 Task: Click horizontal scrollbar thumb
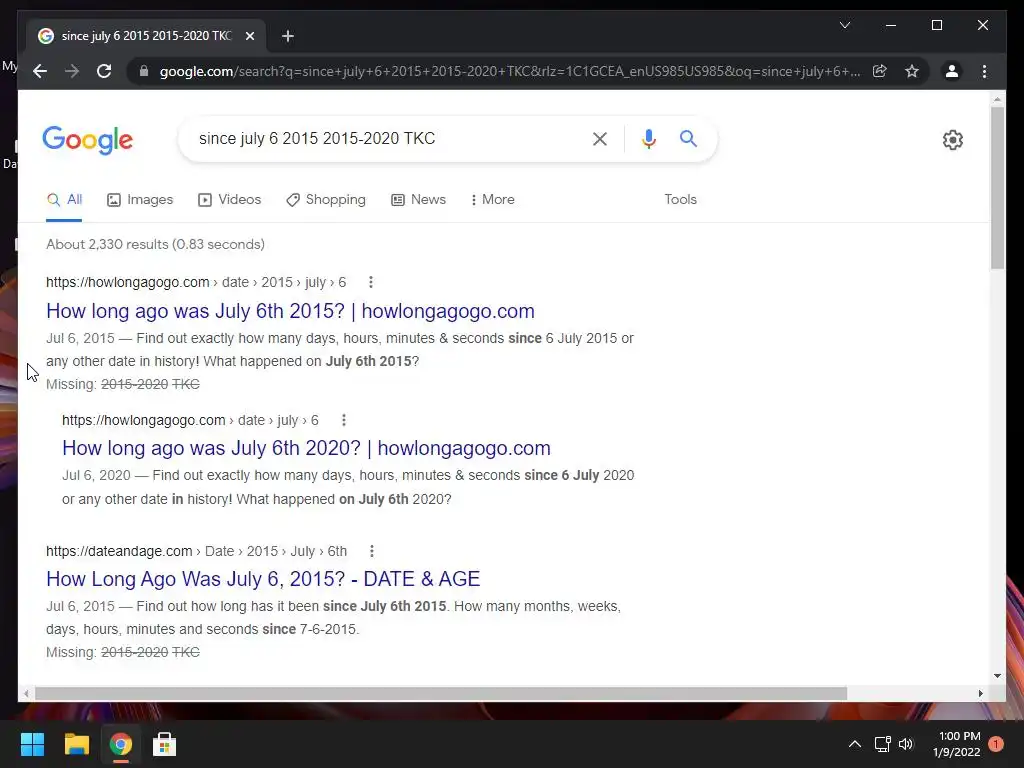click(x=441, y=693)
